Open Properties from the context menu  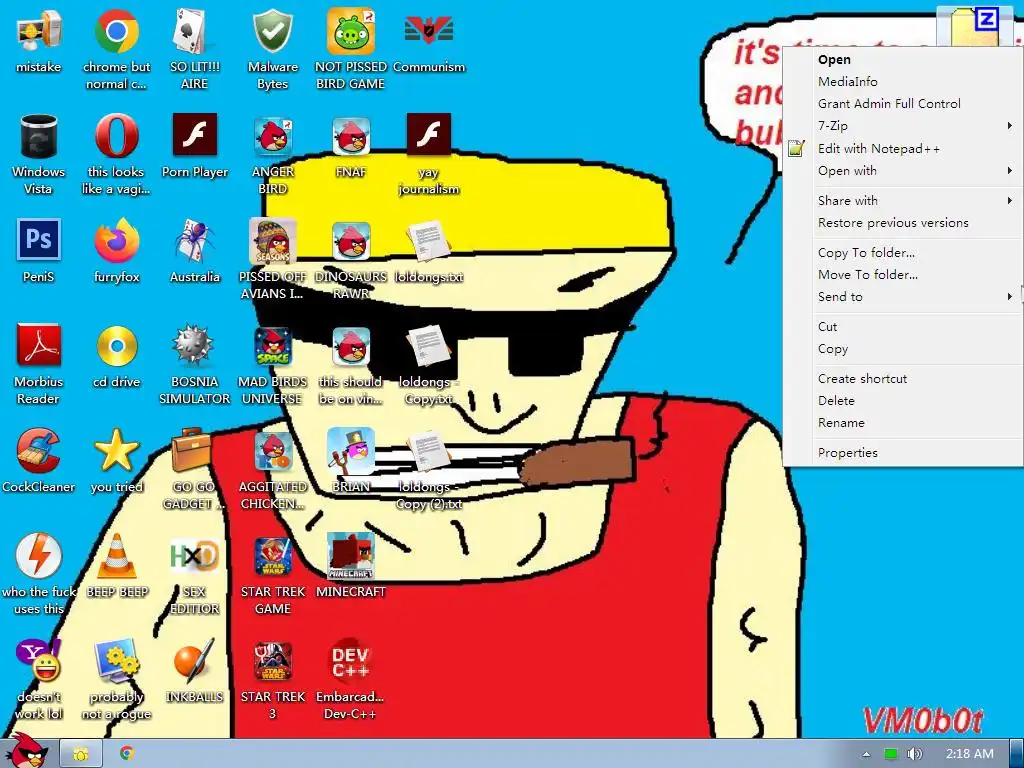tap(903, 453)
